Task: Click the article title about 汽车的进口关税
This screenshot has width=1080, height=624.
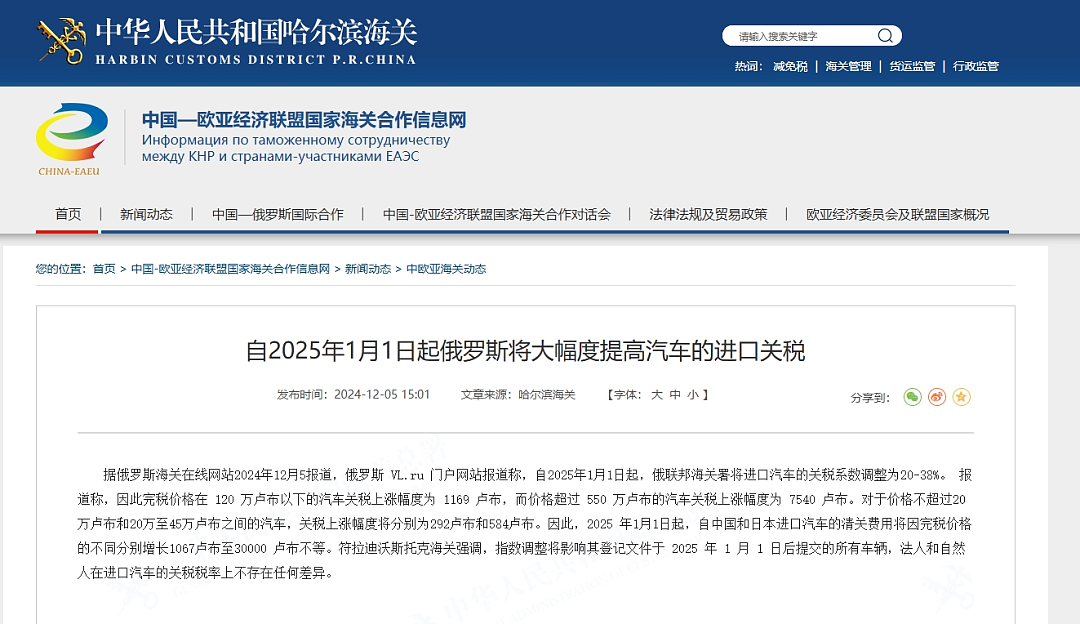Action: pos(526,351)
